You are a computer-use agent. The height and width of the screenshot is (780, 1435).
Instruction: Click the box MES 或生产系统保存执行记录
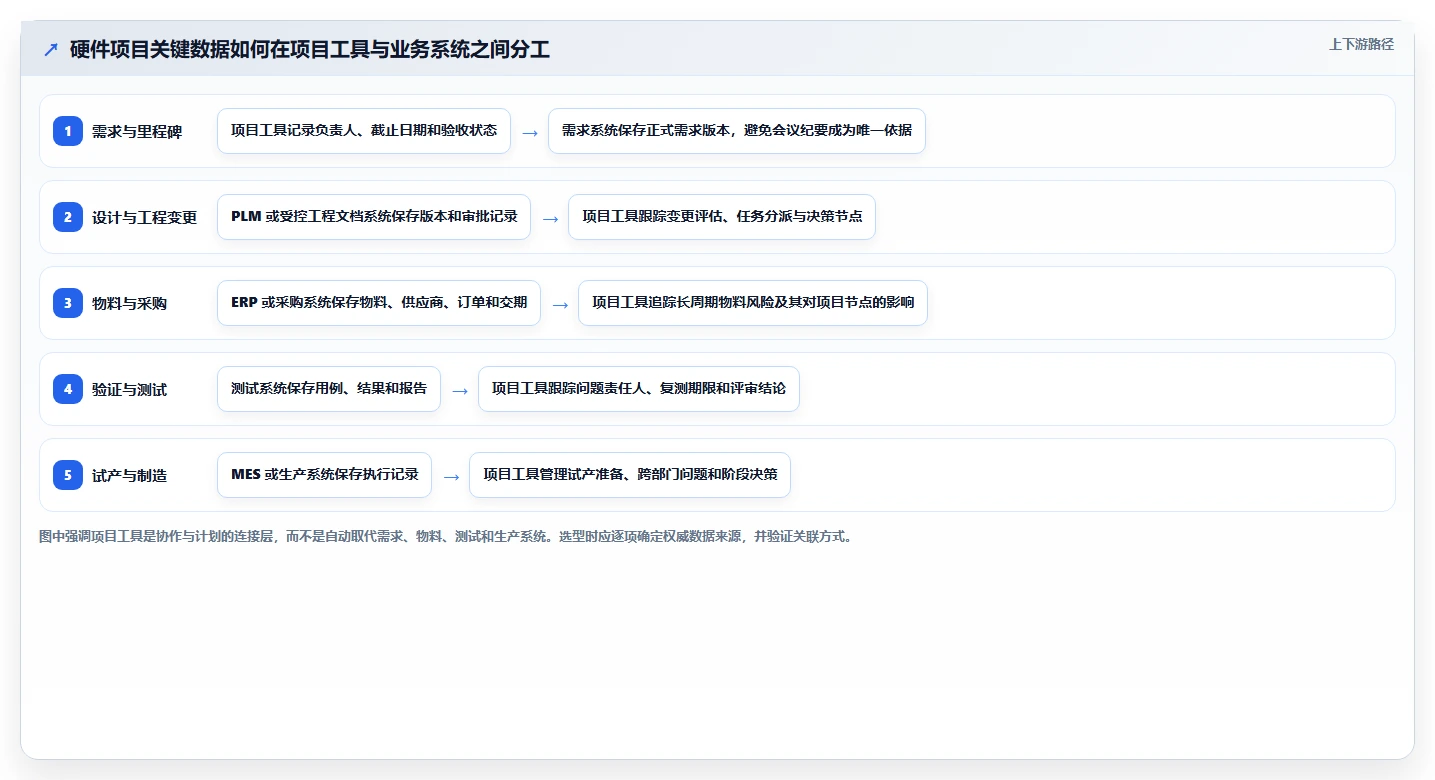(x=324, y=475)
